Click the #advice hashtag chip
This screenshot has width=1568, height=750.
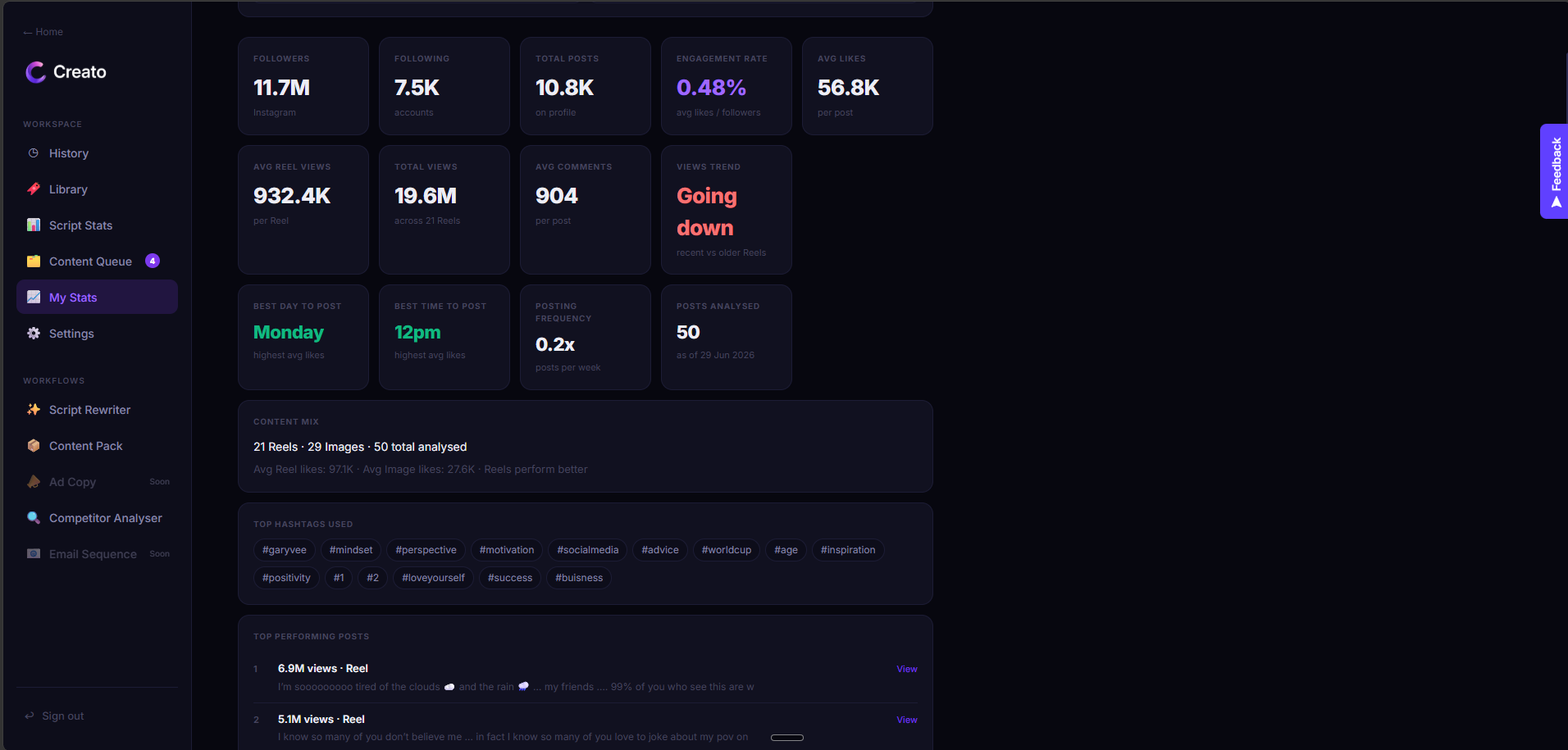[x=660, y=550]
